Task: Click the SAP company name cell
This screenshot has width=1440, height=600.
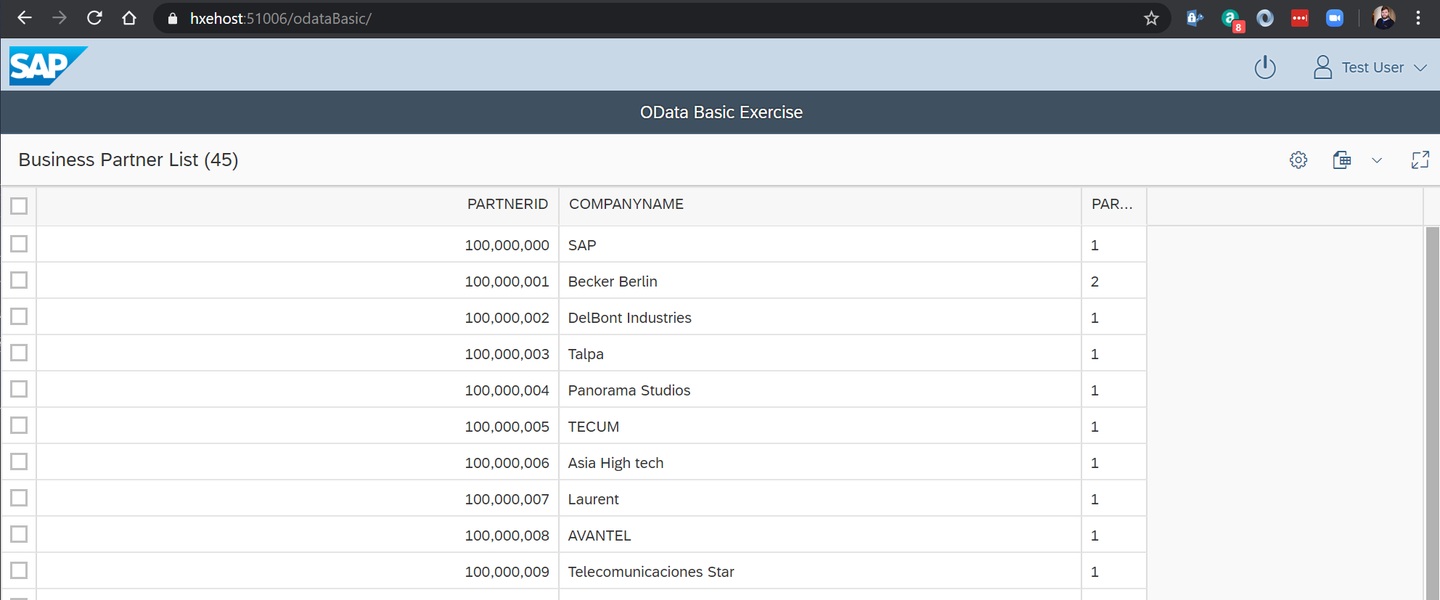Action: 820,245
